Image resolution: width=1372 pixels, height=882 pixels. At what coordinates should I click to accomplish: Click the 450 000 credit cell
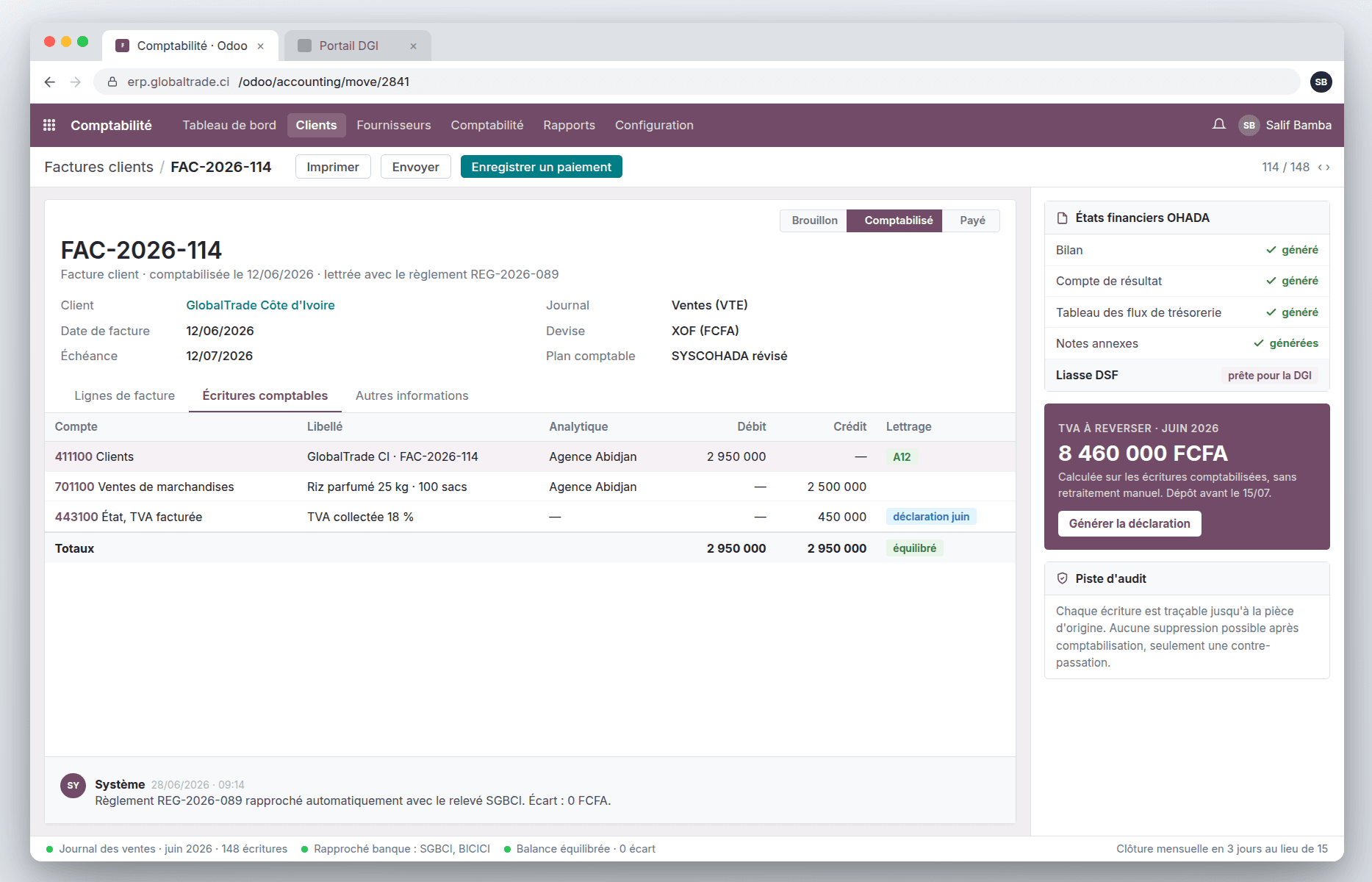click(842, 517)
